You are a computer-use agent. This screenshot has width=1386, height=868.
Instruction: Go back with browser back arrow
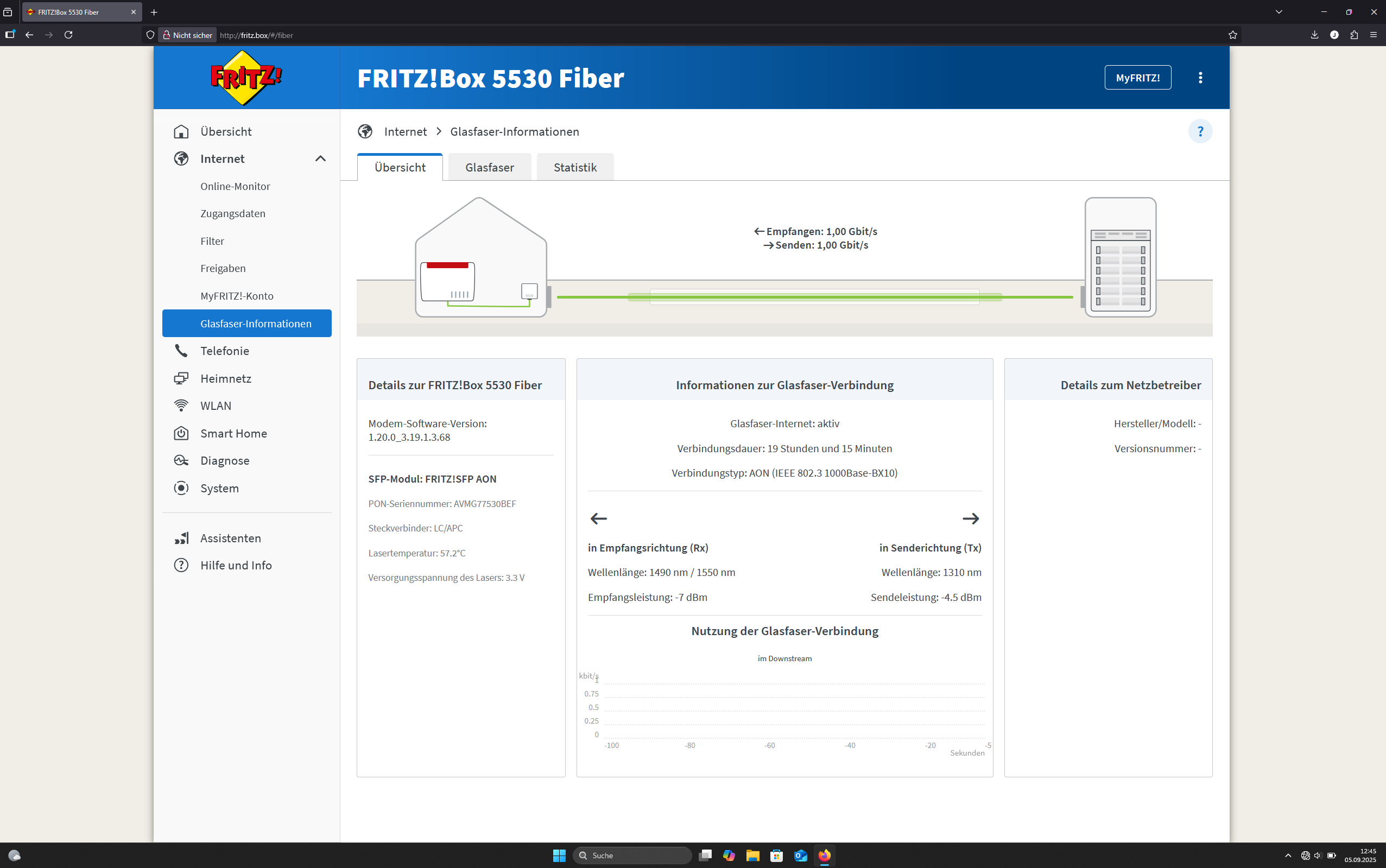29,35
